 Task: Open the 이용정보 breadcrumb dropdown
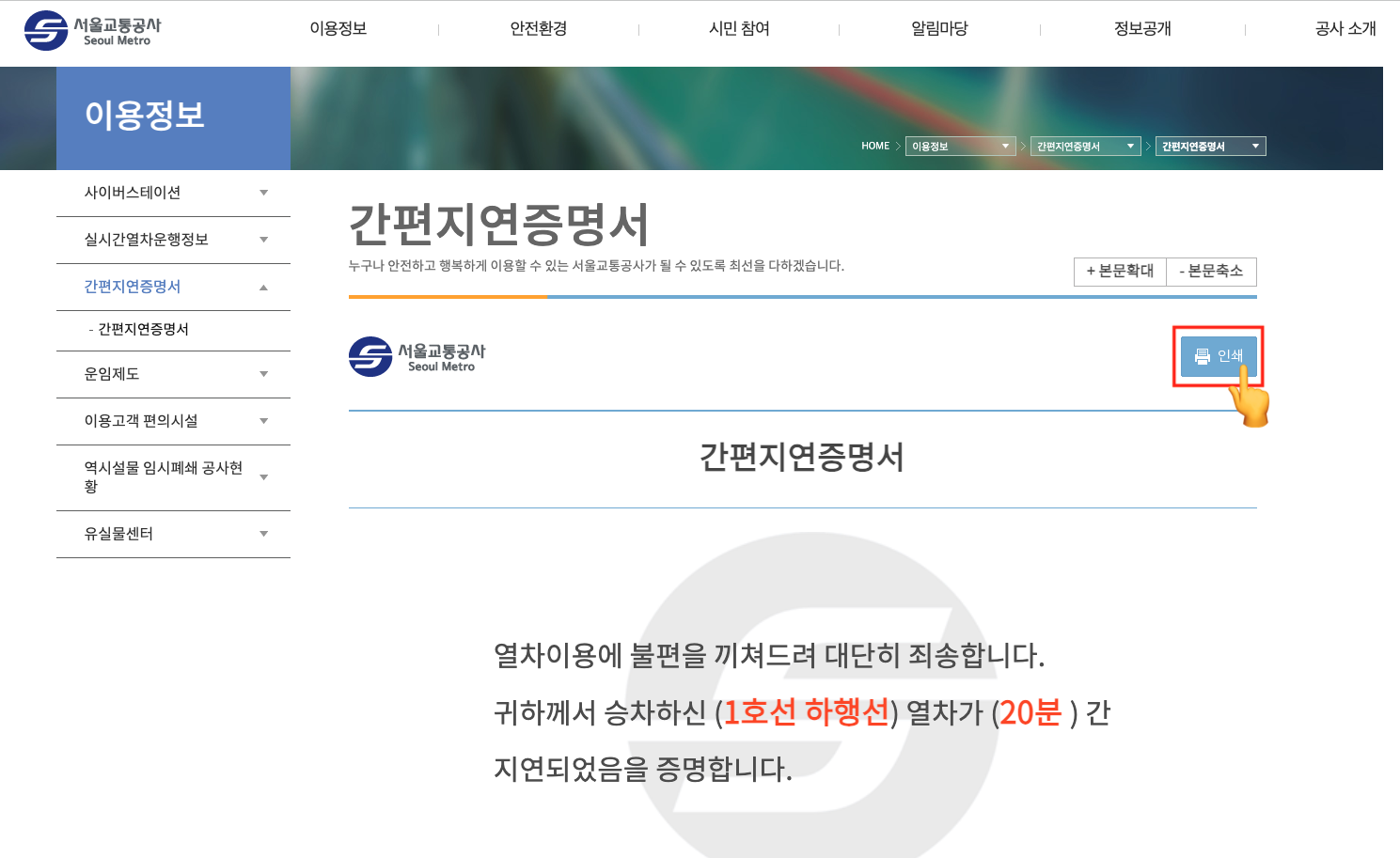960,147
